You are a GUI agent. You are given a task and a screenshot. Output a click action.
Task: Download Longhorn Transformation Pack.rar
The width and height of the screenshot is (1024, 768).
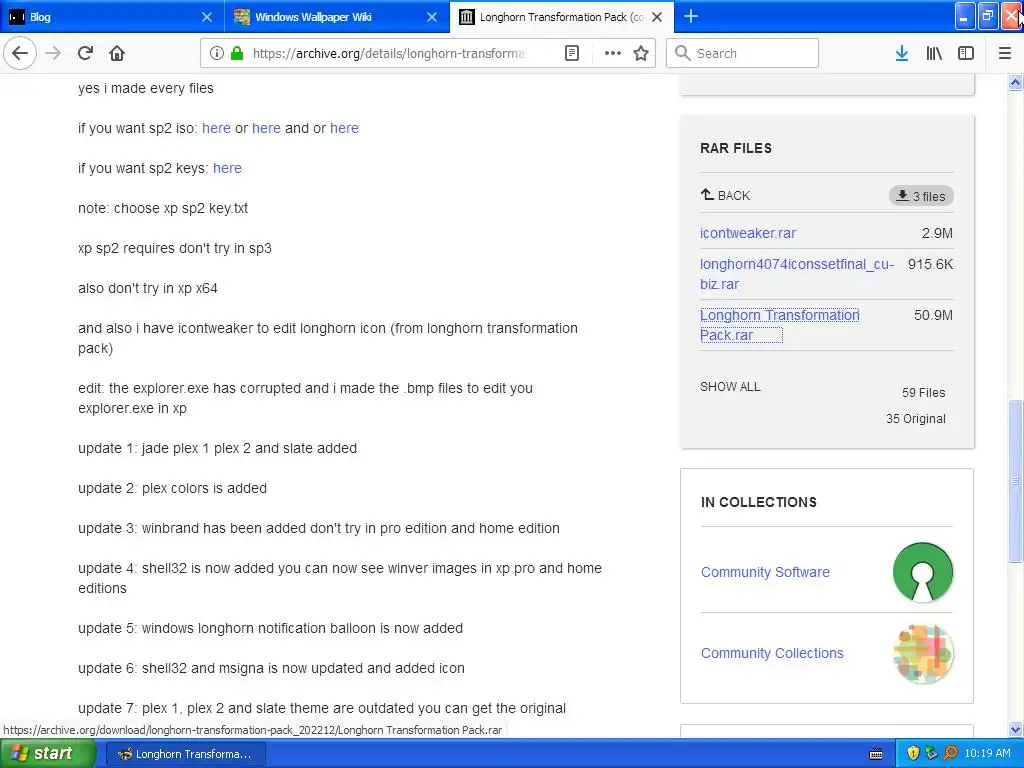click(779, 325)
